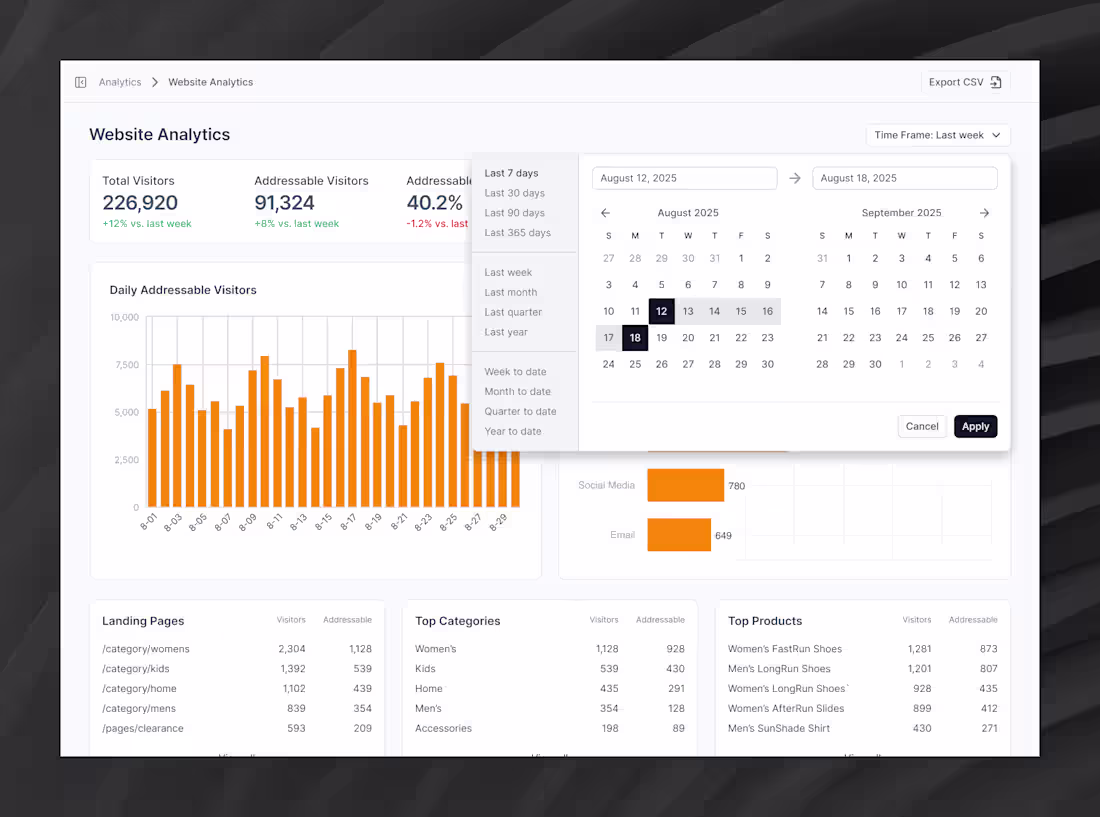Cancel the date range selection
1100x817 pixels.
tap(921, 426)
